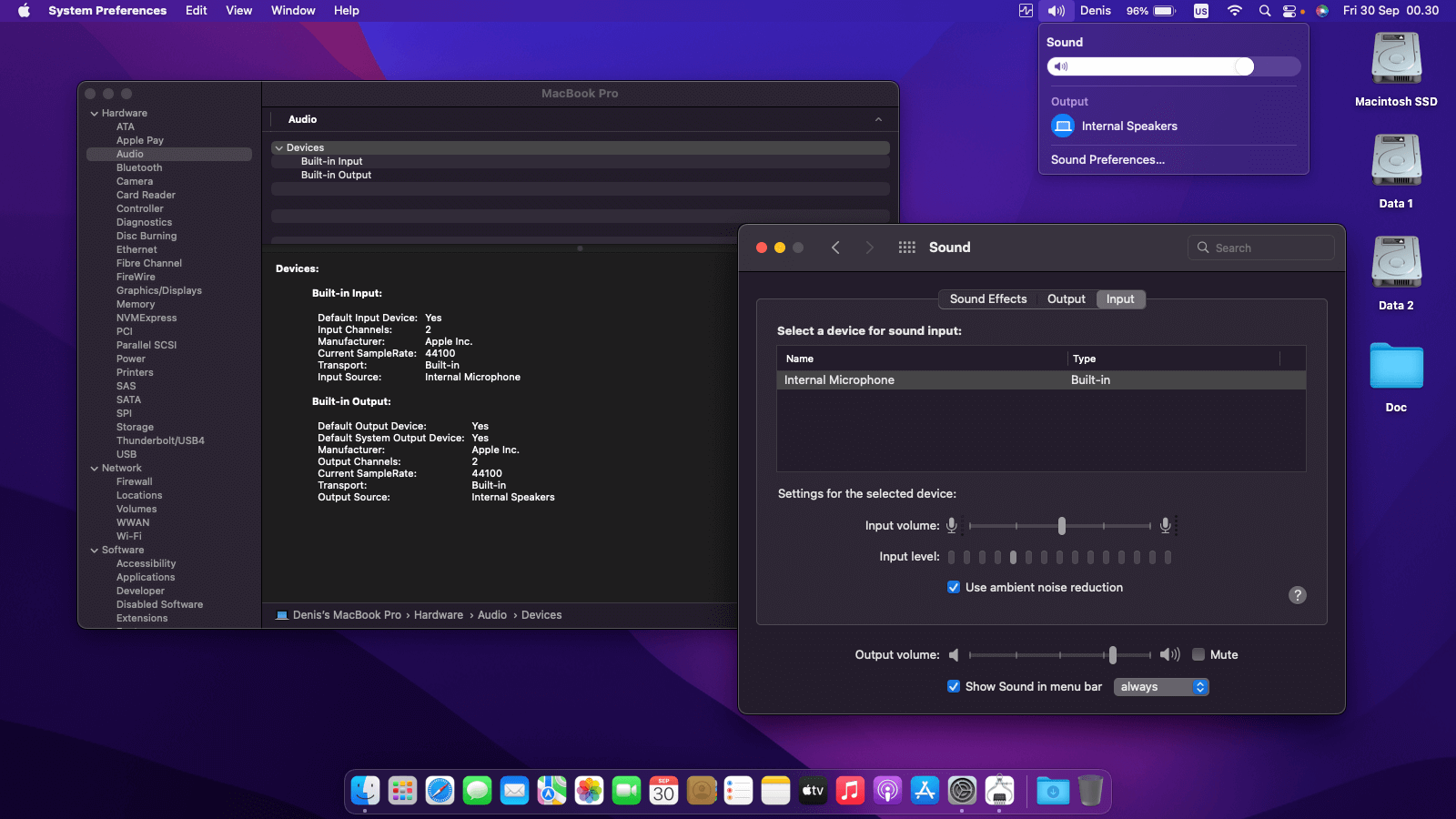Open the Apple menu
This screenshot has height=819, width=1456.
[24, 11]
